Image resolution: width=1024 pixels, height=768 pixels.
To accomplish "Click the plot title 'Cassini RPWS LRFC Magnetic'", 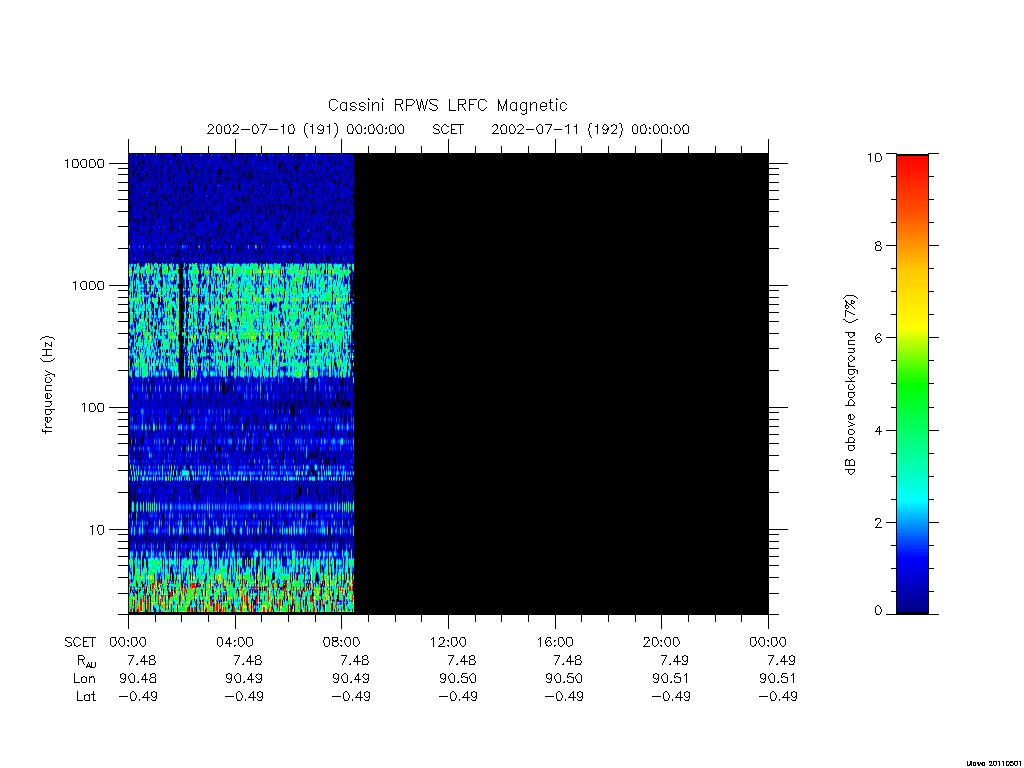I will pyautogui.click(x=447, y=105).
